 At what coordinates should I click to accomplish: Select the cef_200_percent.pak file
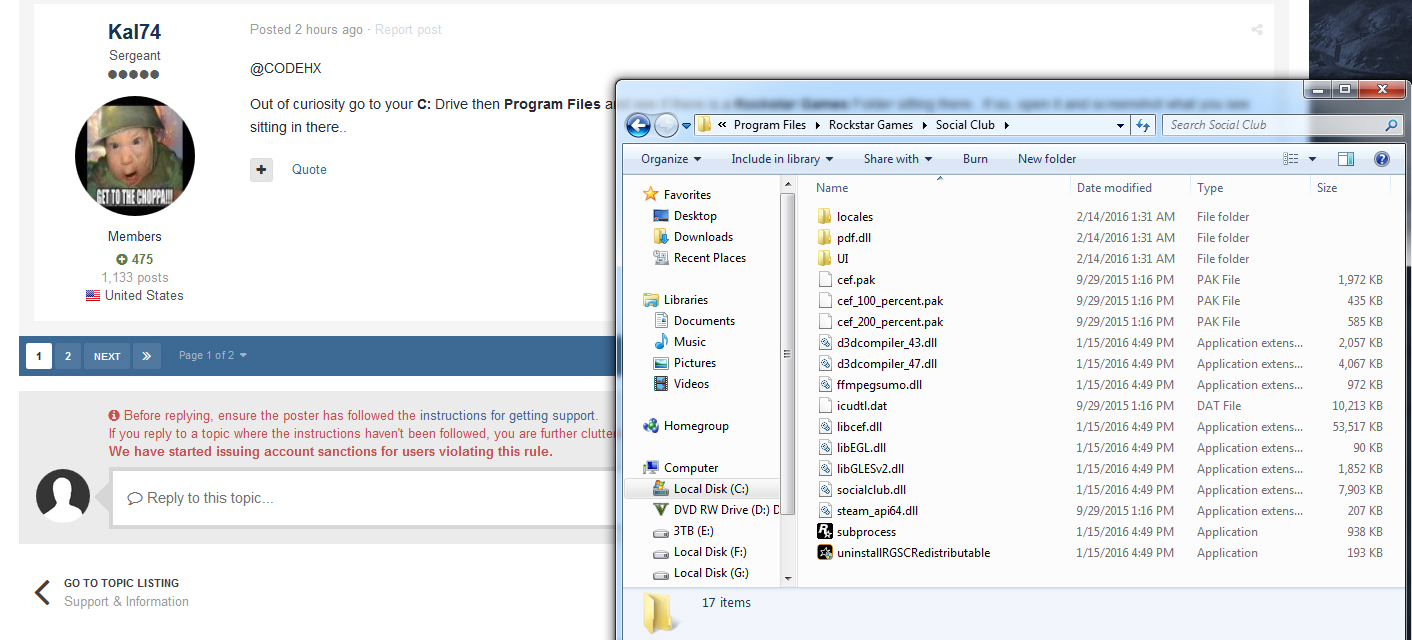click(890, 322)
